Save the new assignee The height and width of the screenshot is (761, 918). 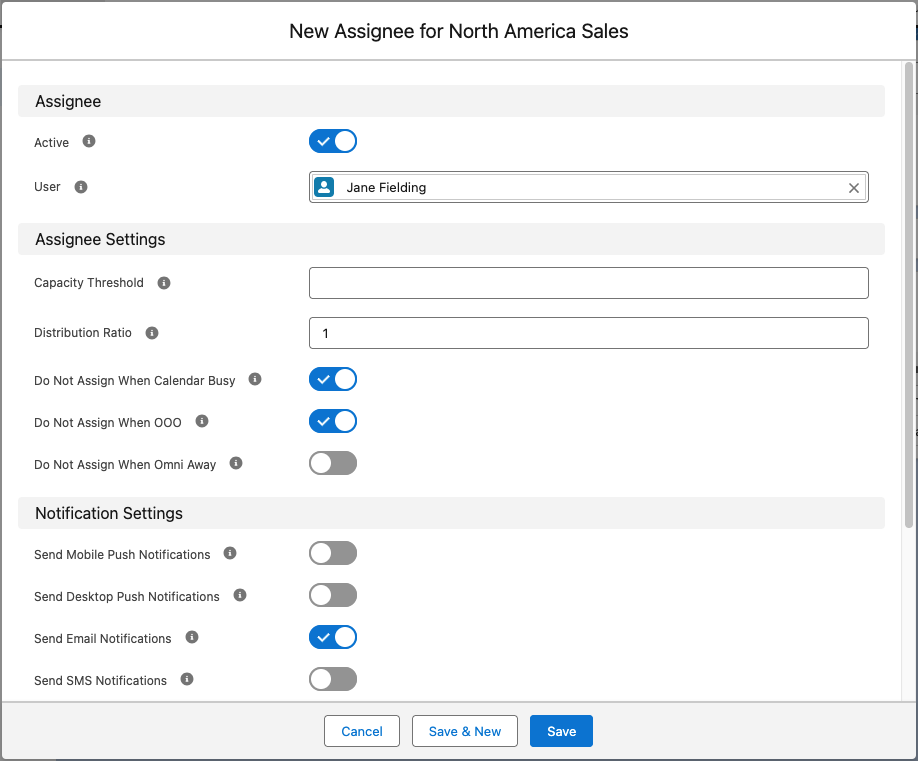561,731
